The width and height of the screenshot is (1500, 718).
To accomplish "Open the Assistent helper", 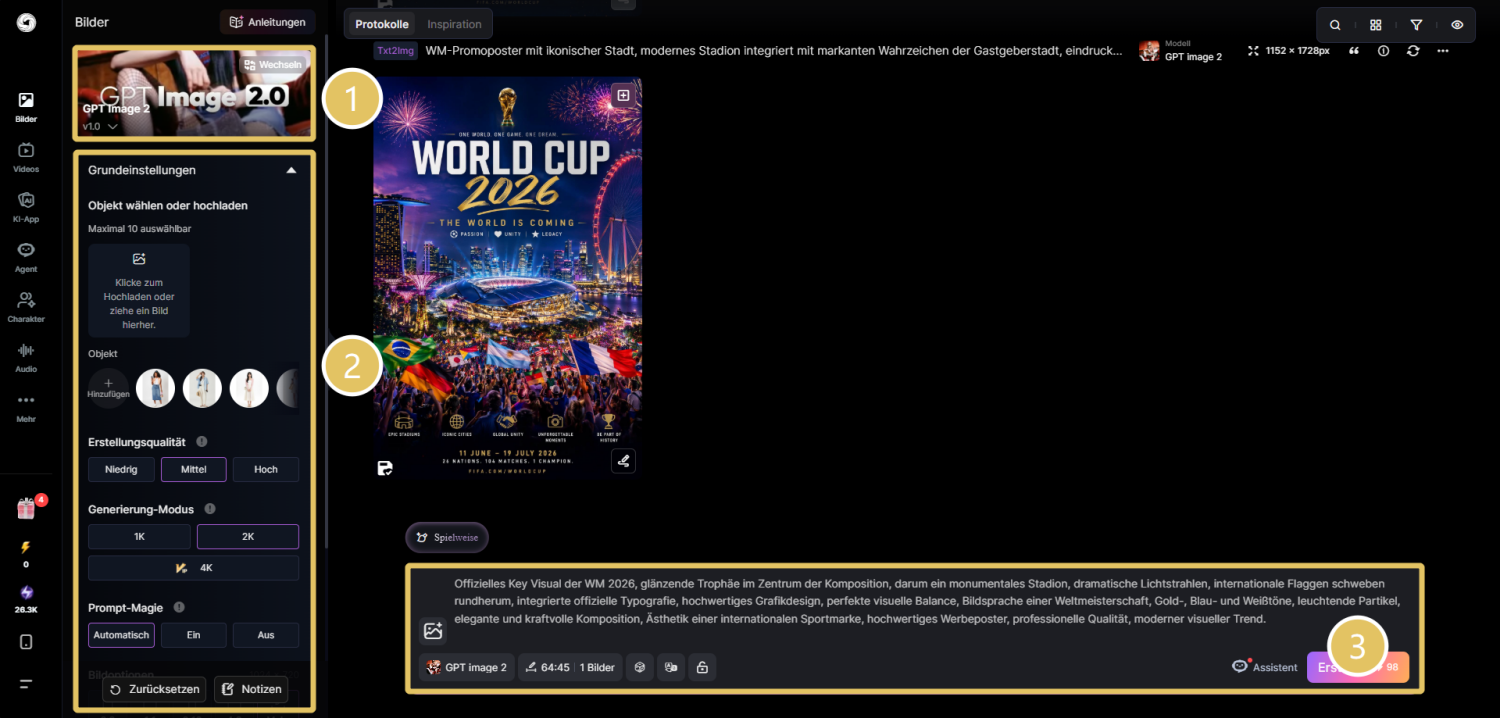I will coord(1264,667).
